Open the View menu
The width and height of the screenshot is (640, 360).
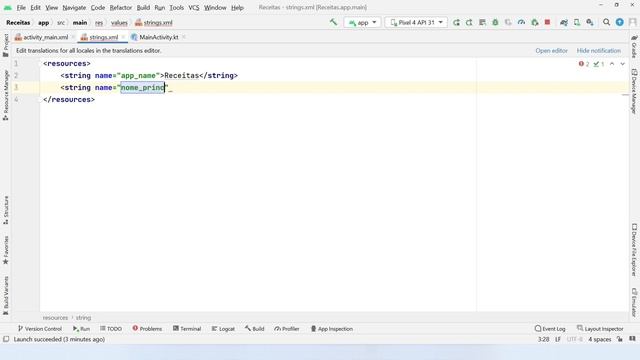[x=51, y=7]
